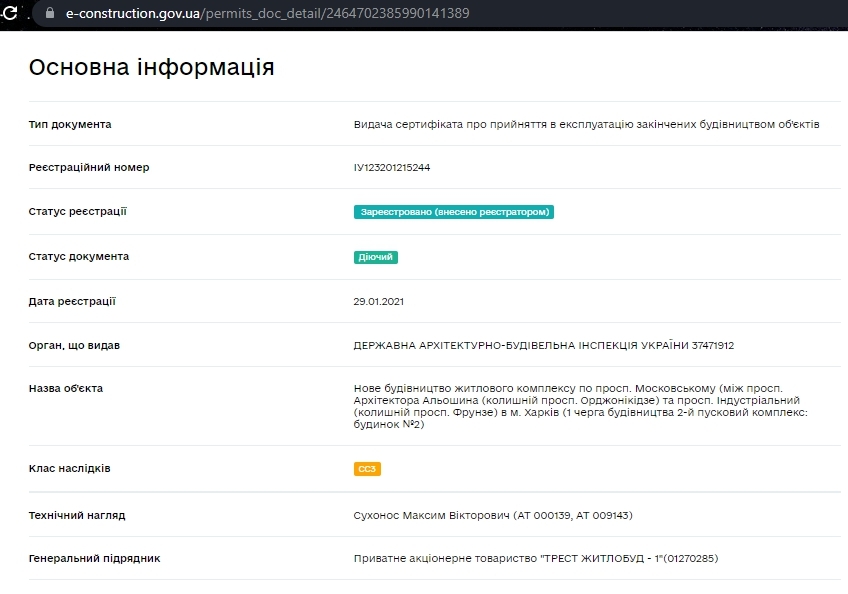
Task: Click the 'Нове будівництво житлового комплексу' description
Action: [x=580, y=406]
